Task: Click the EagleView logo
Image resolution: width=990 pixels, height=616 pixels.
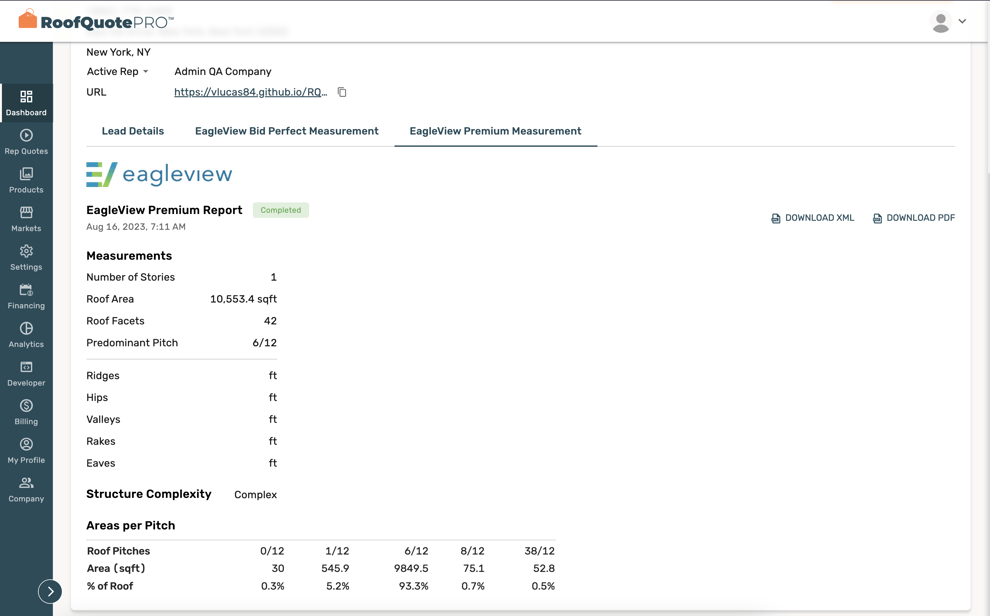Action: (x=159, y=174)
